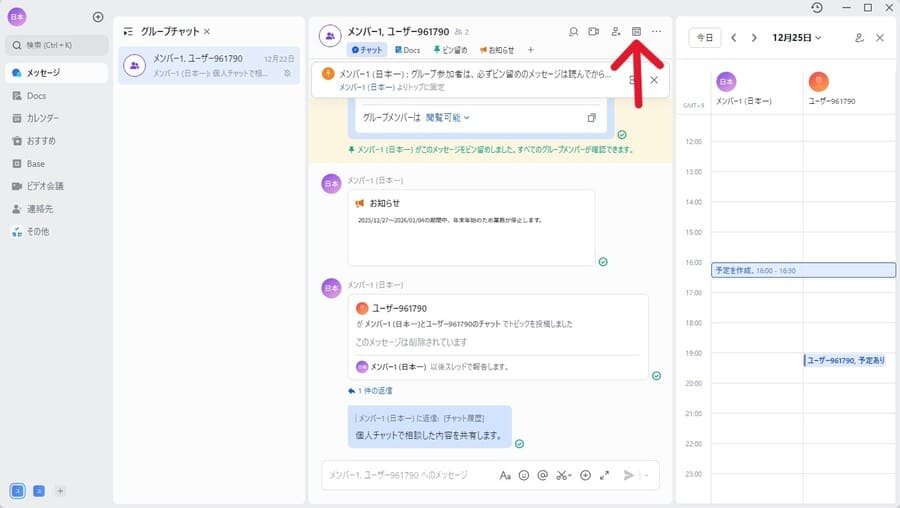Open the お知らせ announcement card

471,228
